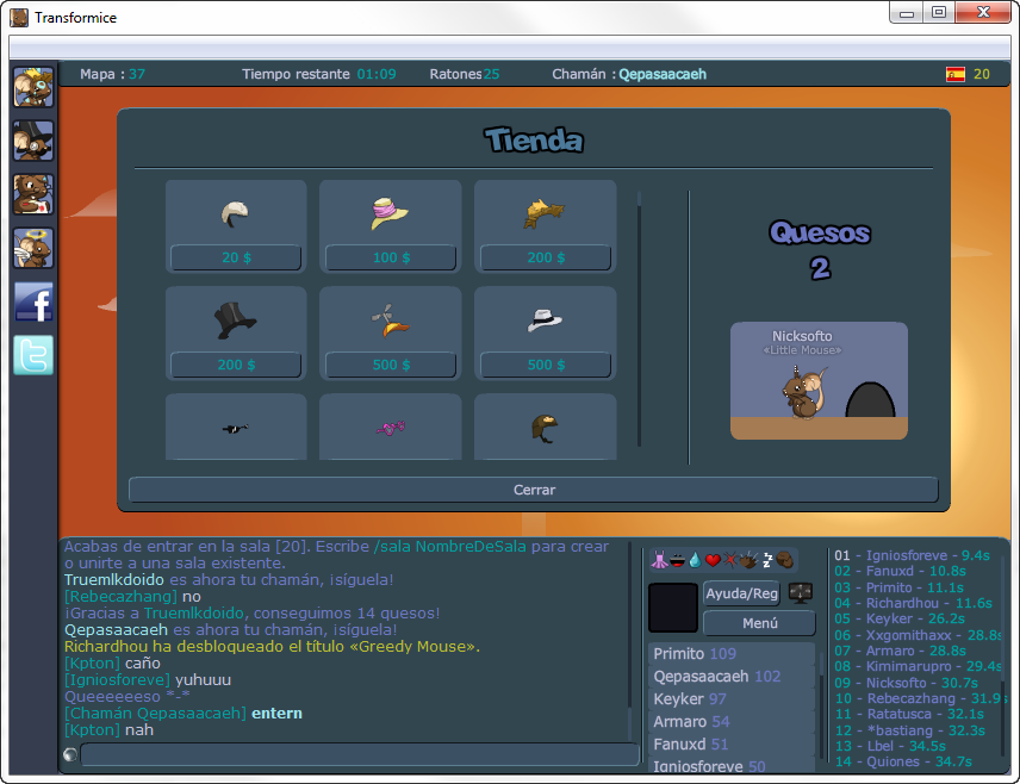Click ranking entry 06 Xxgomithaxx
Screen dimensions: 1020x784
[x=918, y=635]
